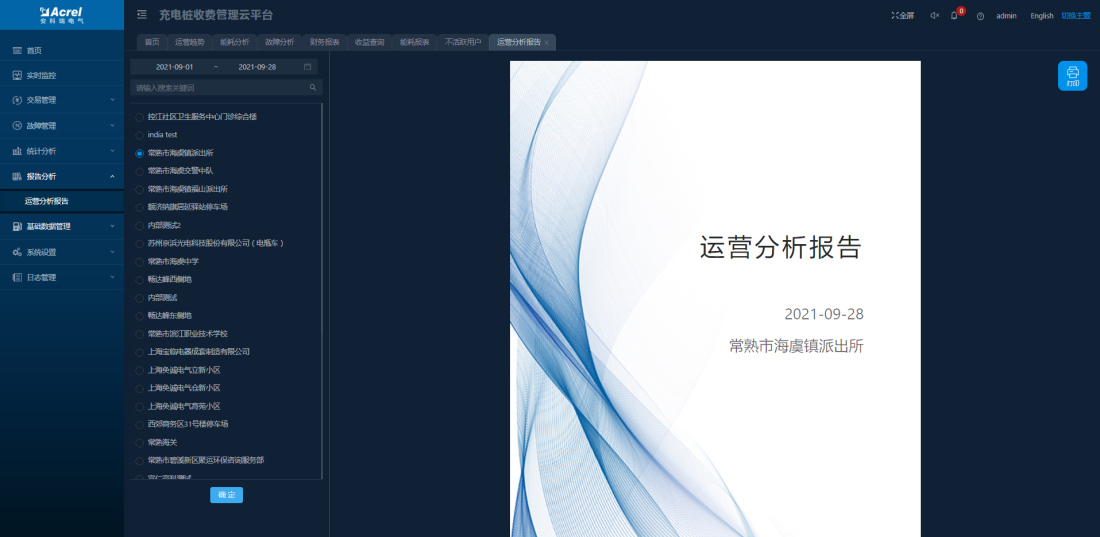Screen dimensions: 1100x537
Task: Toggle the mute speaker icon
Action: click(x=934, y=16)
